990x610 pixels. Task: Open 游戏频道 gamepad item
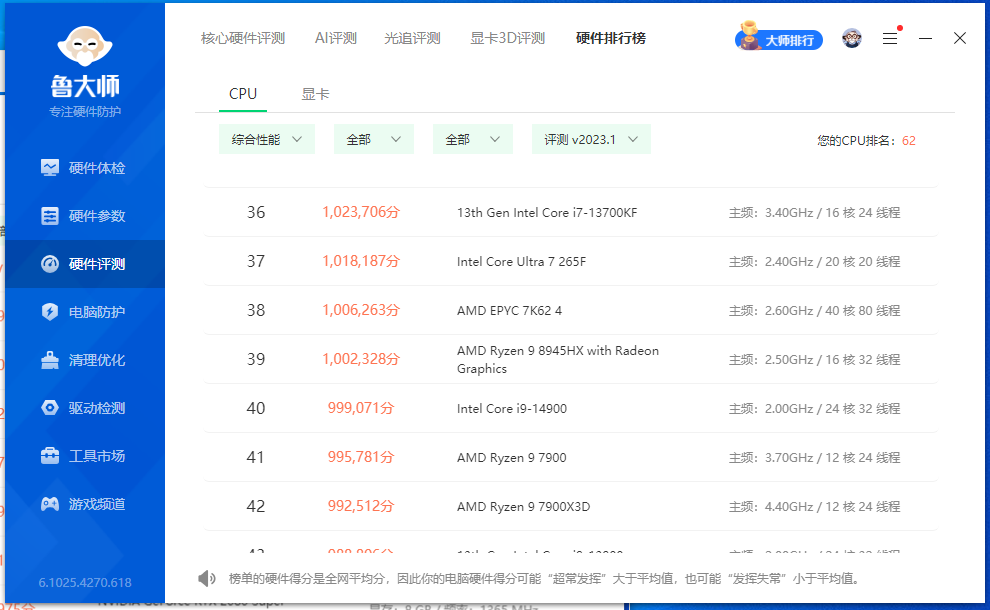tap(85, 504)
